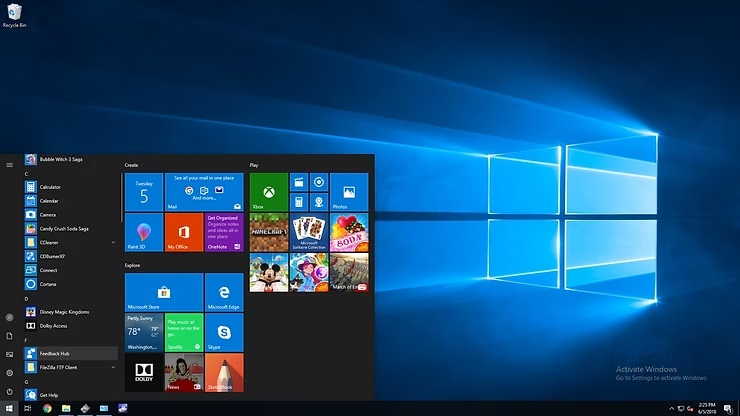Launch the Bubble Witch 3 game tile
This screenshot has height=416, width=740.
click(309, 272)
